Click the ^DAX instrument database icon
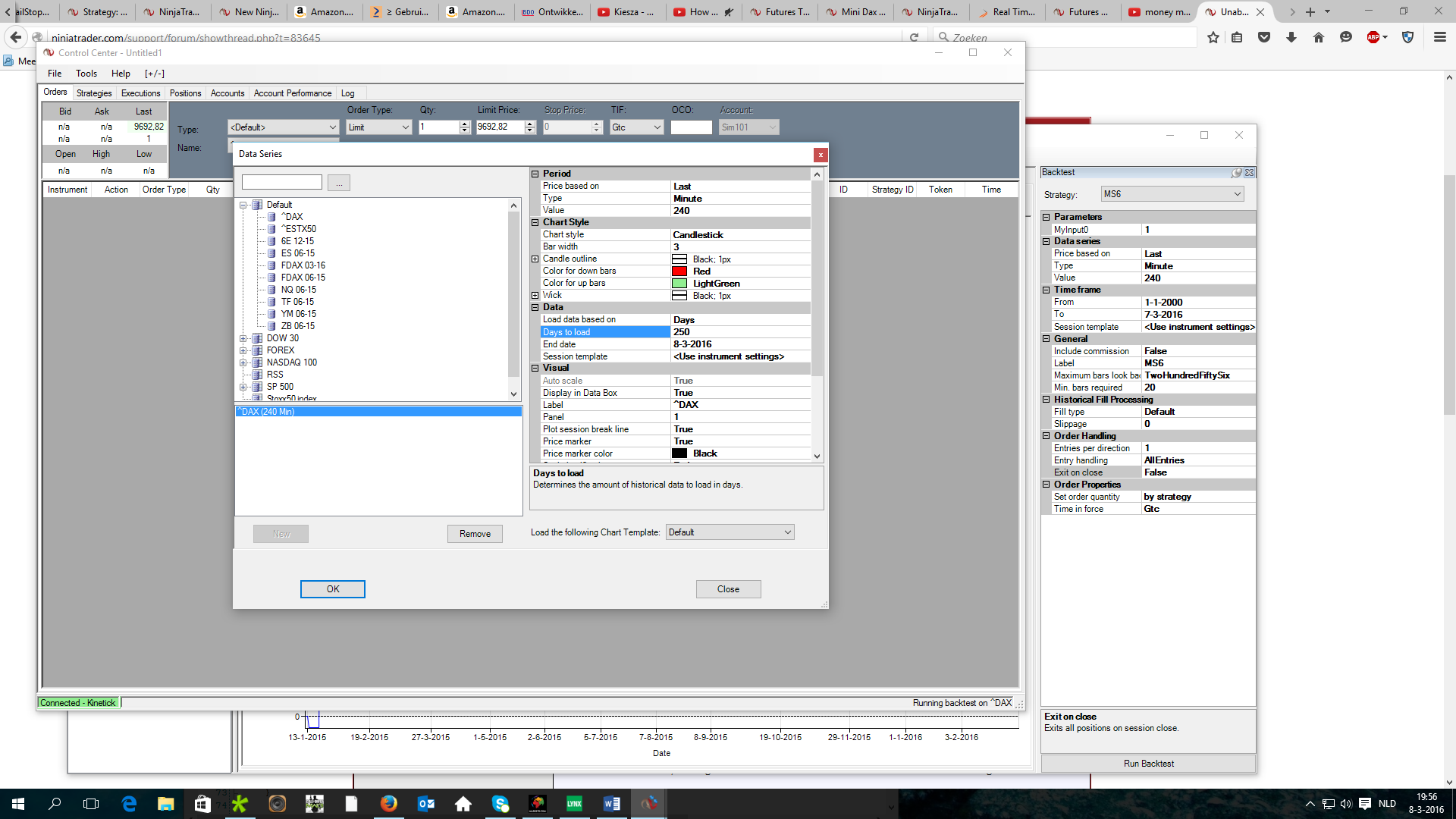 click(271, 217)
